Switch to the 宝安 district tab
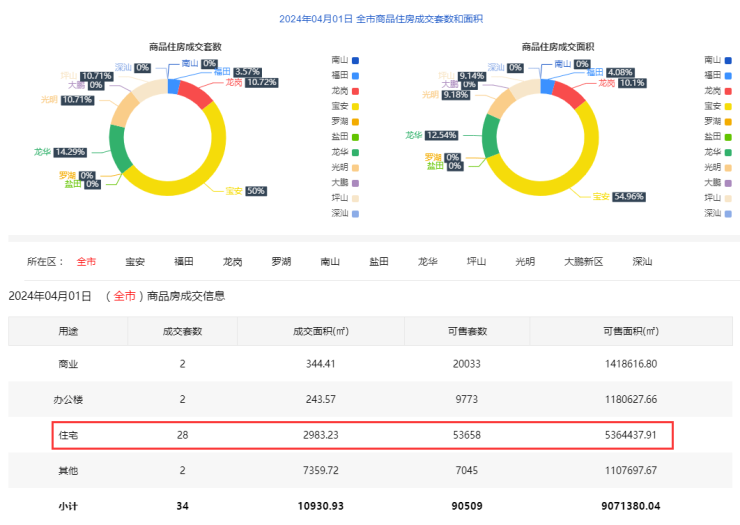The image size is (740, 525). pyautogui.click(x=135, y=262)
